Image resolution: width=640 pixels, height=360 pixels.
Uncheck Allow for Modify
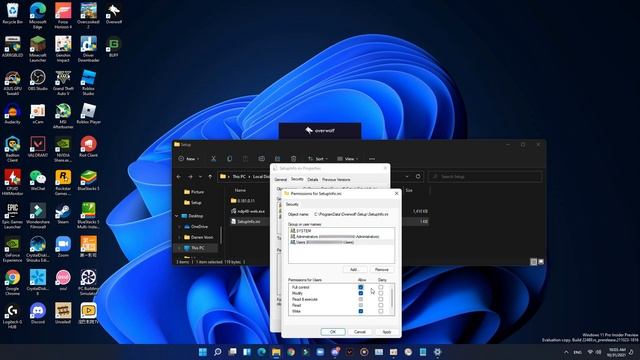pyautogui.click(x=360, y=293)
